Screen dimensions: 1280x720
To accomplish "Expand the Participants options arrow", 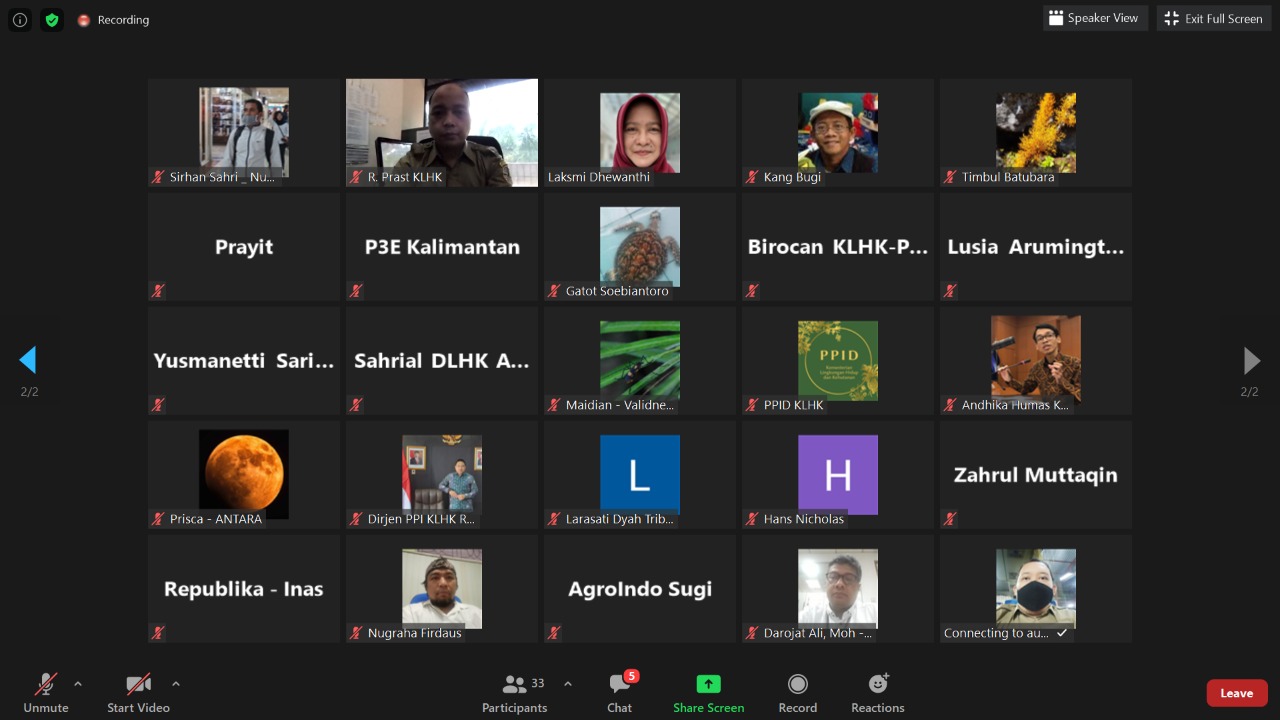I will [568, 684].
